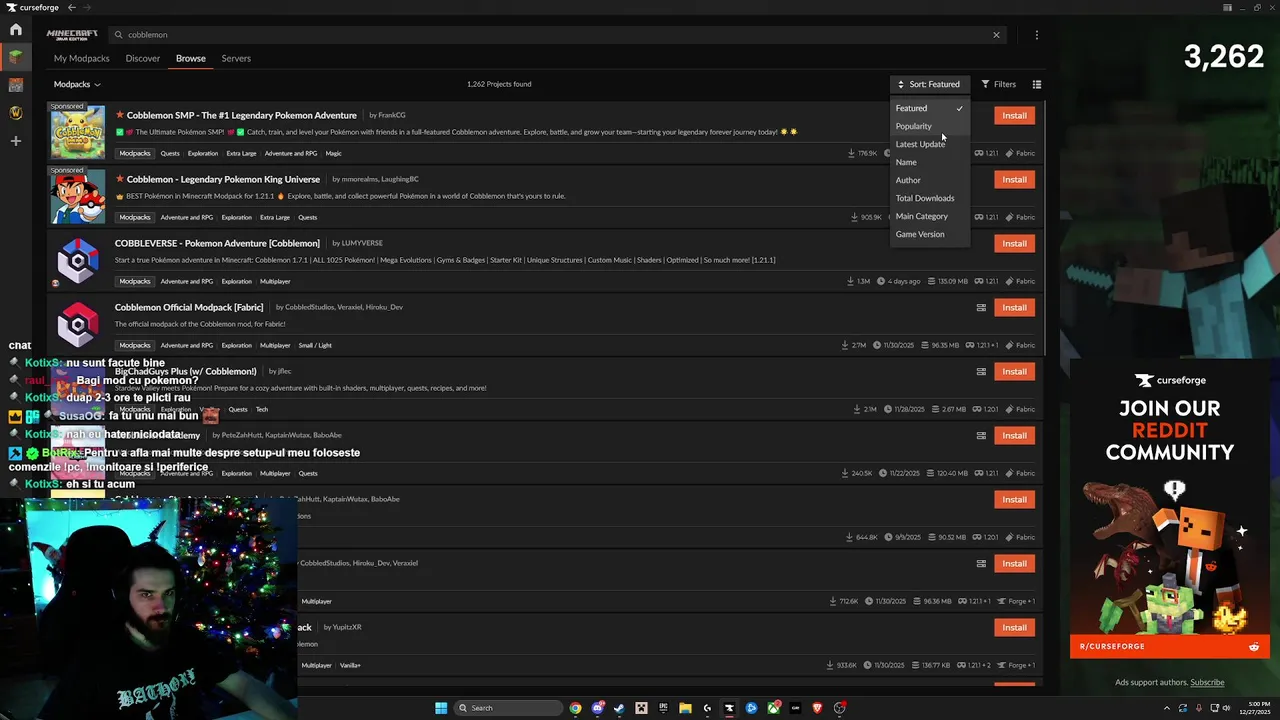Viewport: 1280px width, 720px height.
Task: Click the forward navigation arrow
Action: 86,7
